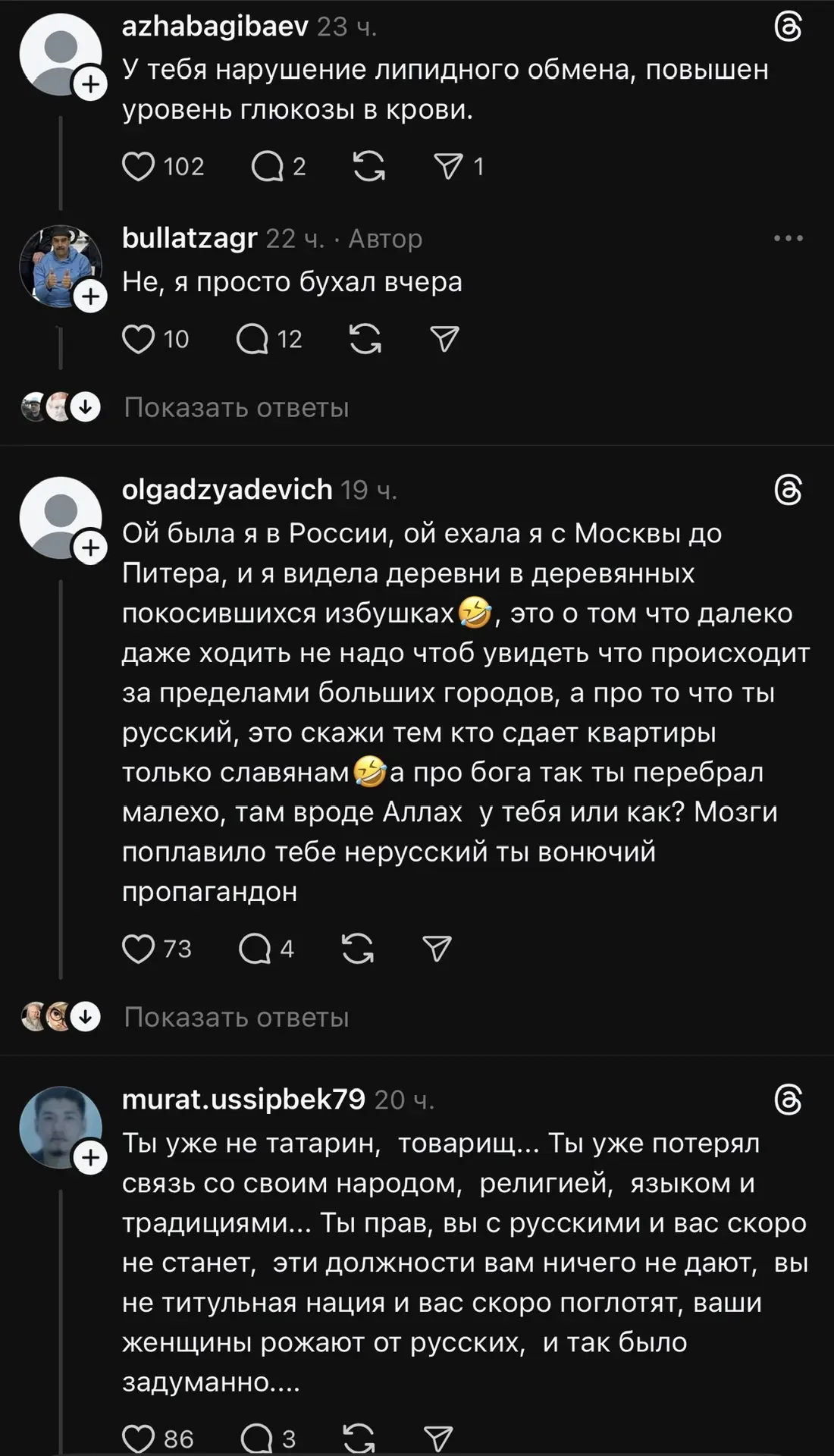Like olgadzyadevich's comment with 73 likes
Image resolution: width=834 pixels, height=1456 pixels.
click(x=139, y=949)
